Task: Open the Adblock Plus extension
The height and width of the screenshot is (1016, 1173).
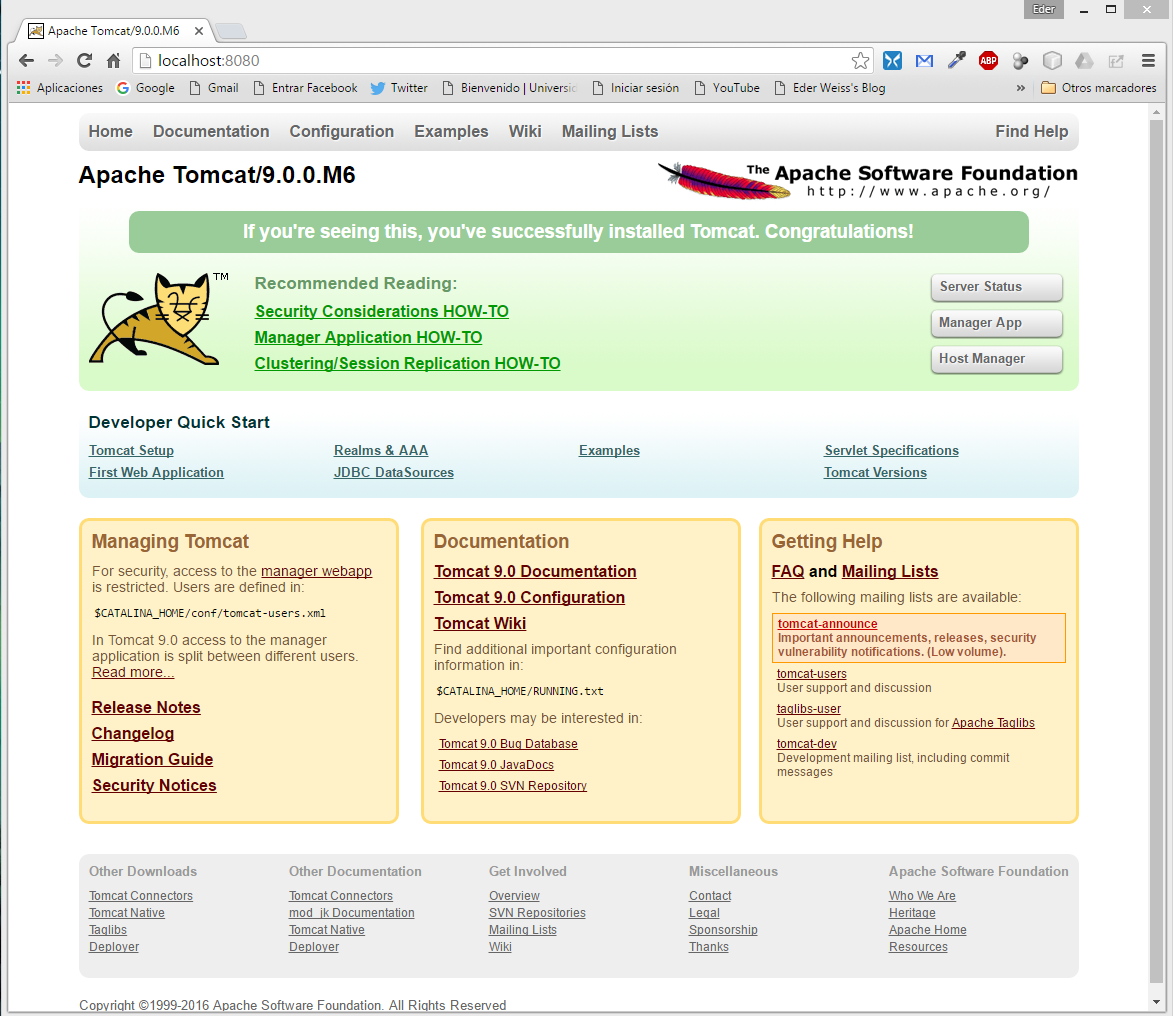Action: [x=988, y=60]
